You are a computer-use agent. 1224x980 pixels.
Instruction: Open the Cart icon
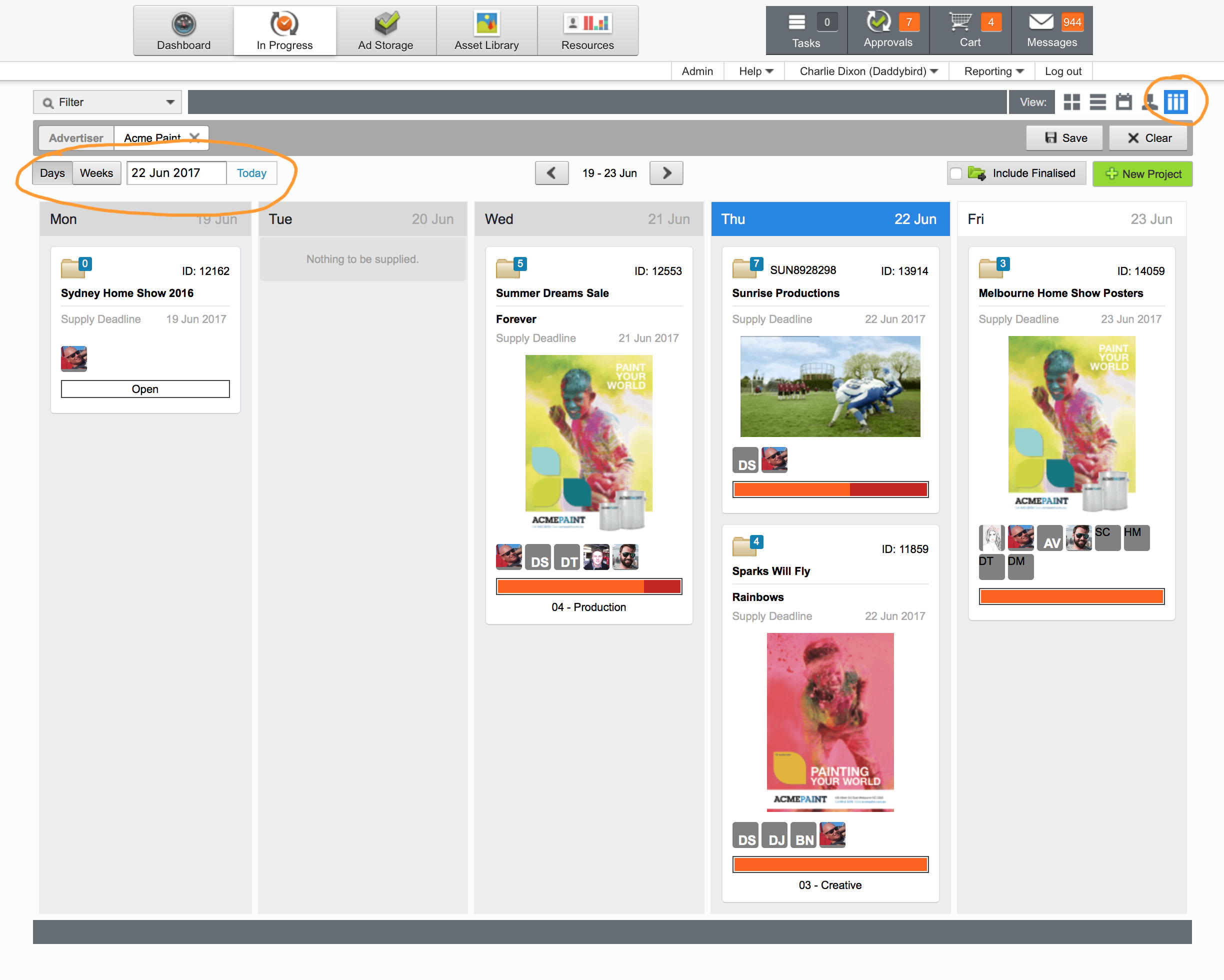[x=960, y=22]
